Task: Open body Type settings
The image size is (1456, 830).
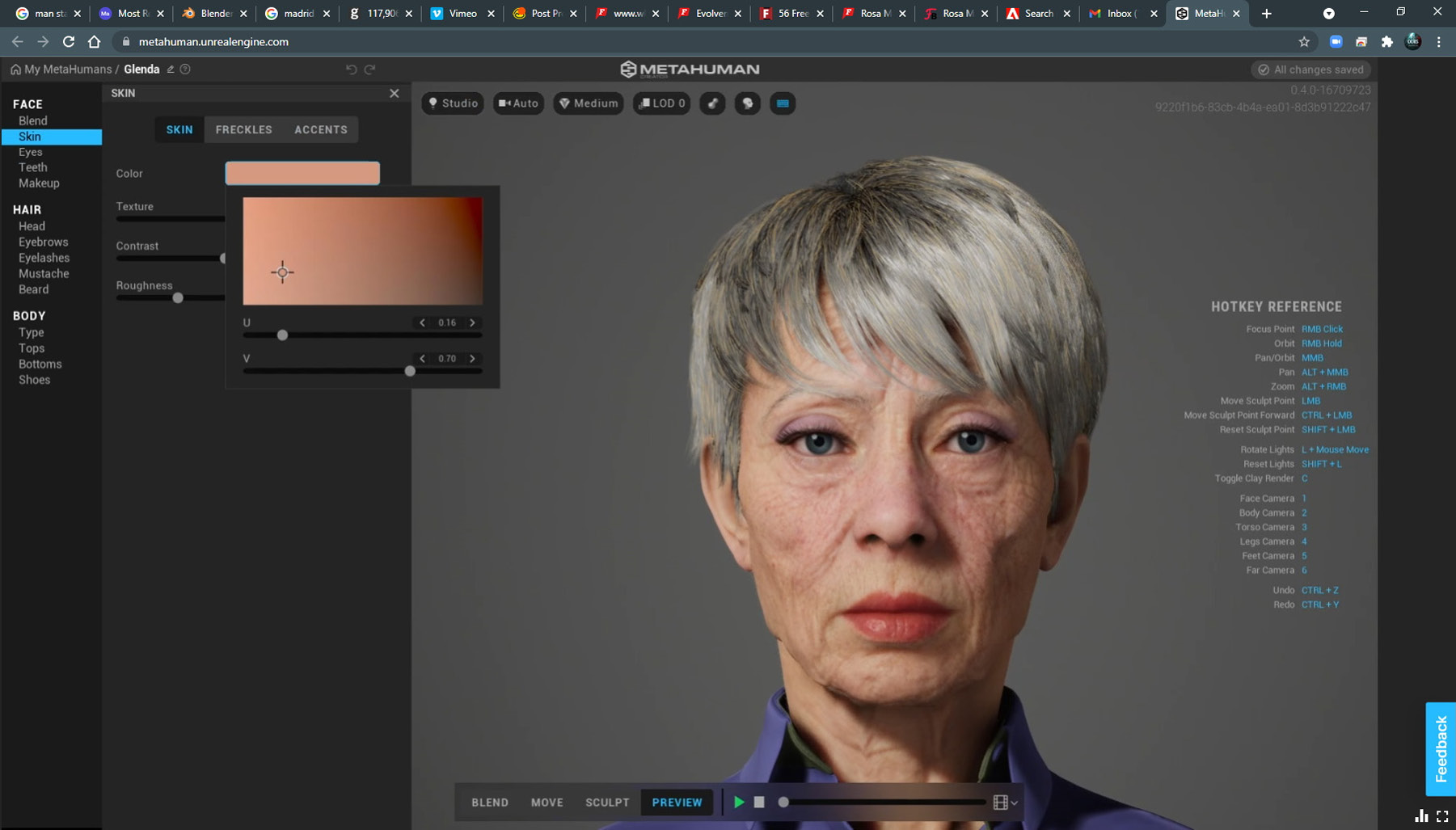Action: click(32, 332)
